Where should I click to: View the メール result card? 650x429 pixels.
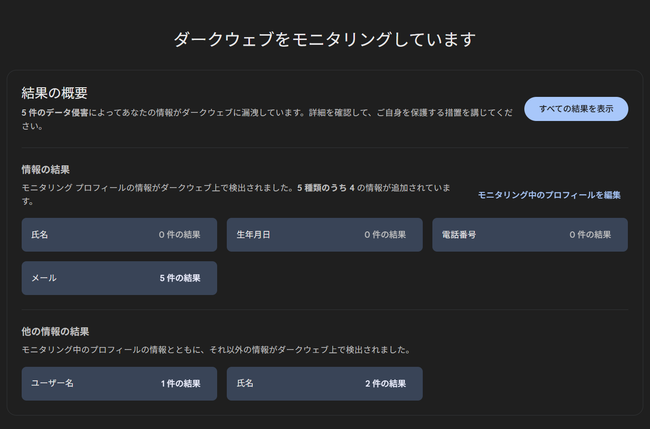click(119, 278)
